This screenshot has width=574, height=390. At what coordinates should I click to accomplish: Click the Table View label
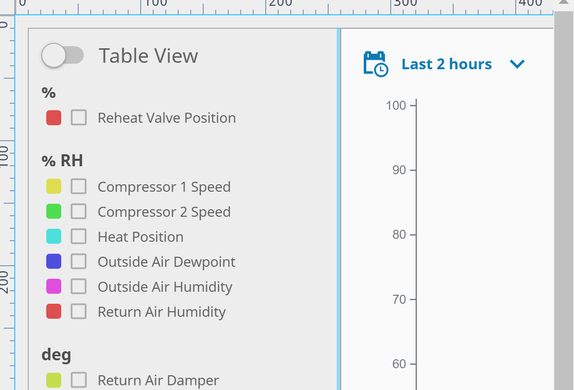148,56
